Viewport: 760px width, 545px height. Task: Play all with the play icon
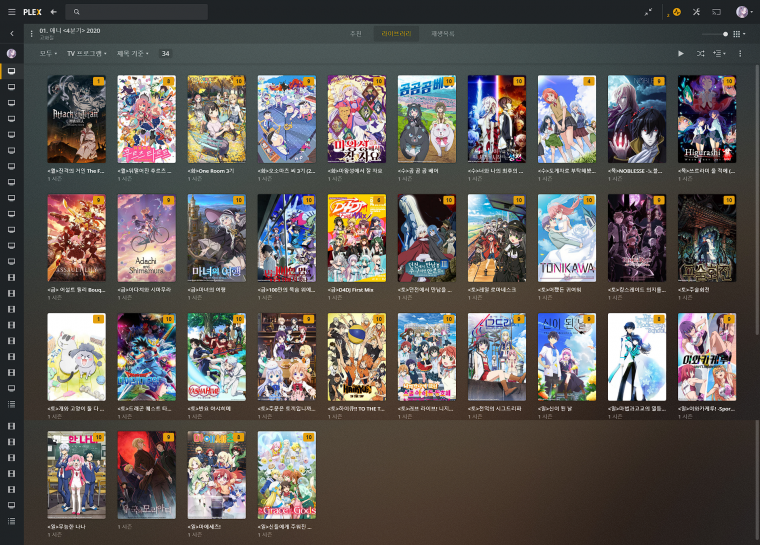(681, 53)
